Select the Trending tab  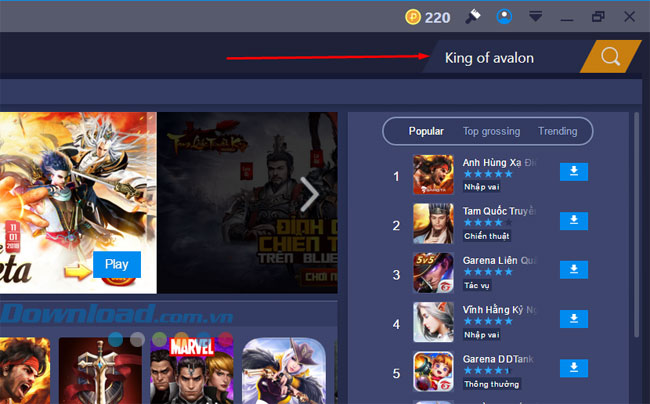tap(557, 131)
